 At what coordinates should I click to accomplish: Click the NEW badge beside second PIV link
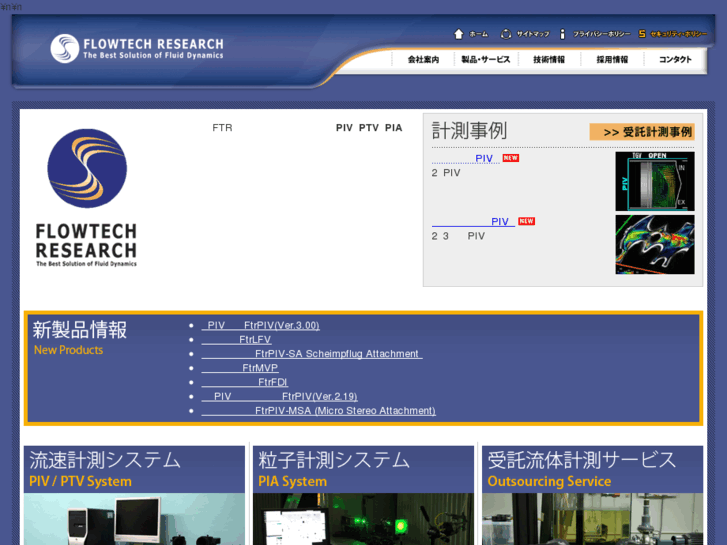(x=526, y=221)
